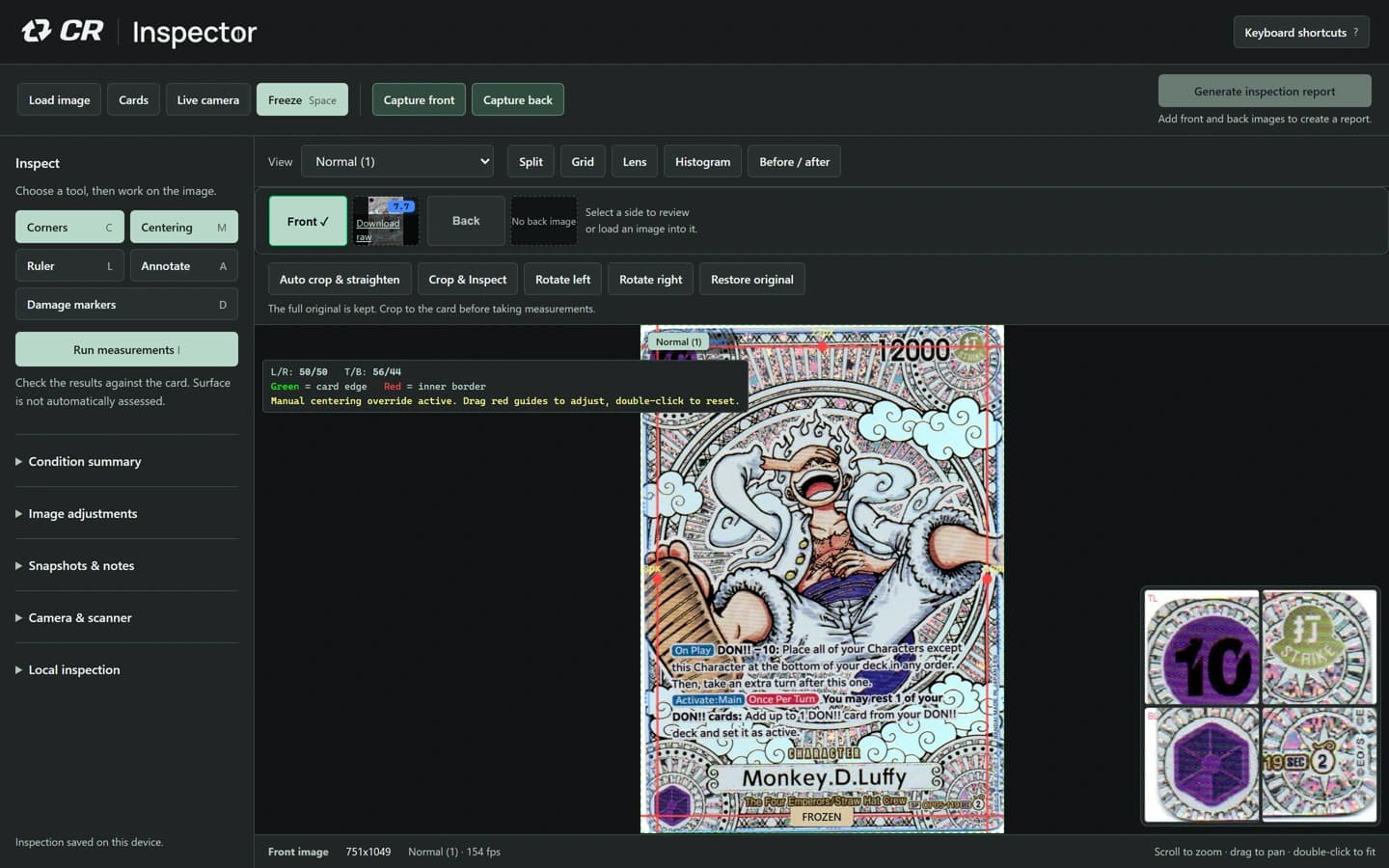
Task: Click the 'Inspector' title text
Action: [194, 33]
